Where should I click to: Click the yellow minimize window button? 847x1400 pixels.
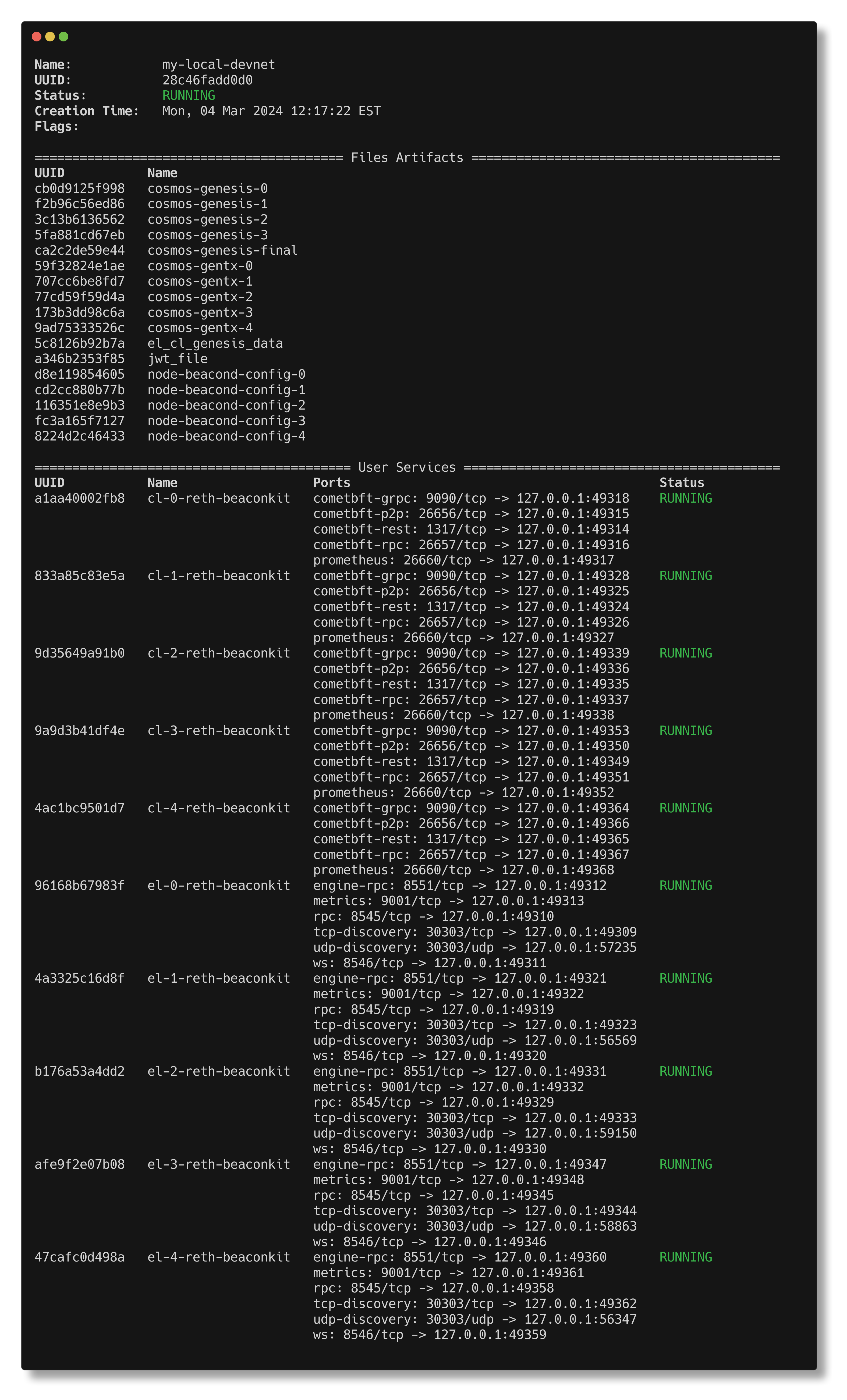[x=50, y=36]
